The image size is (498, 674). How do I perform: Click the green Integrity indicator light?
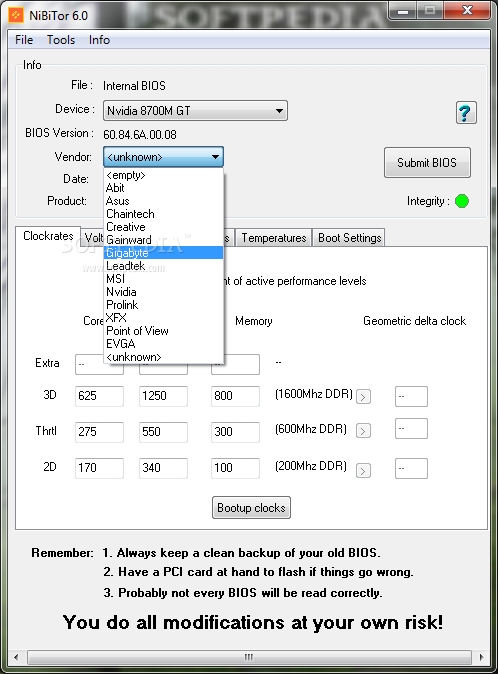pyautogui.click(x=462, y=201)
